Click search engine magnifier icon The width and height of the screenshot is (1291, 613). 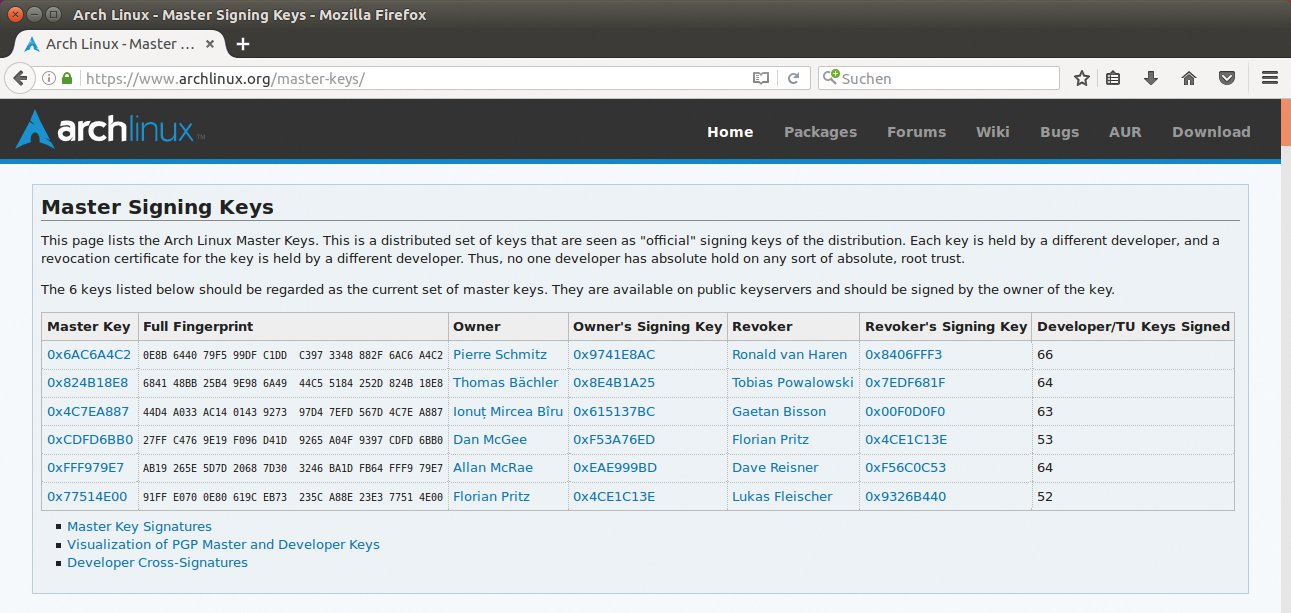click(831, 78)
